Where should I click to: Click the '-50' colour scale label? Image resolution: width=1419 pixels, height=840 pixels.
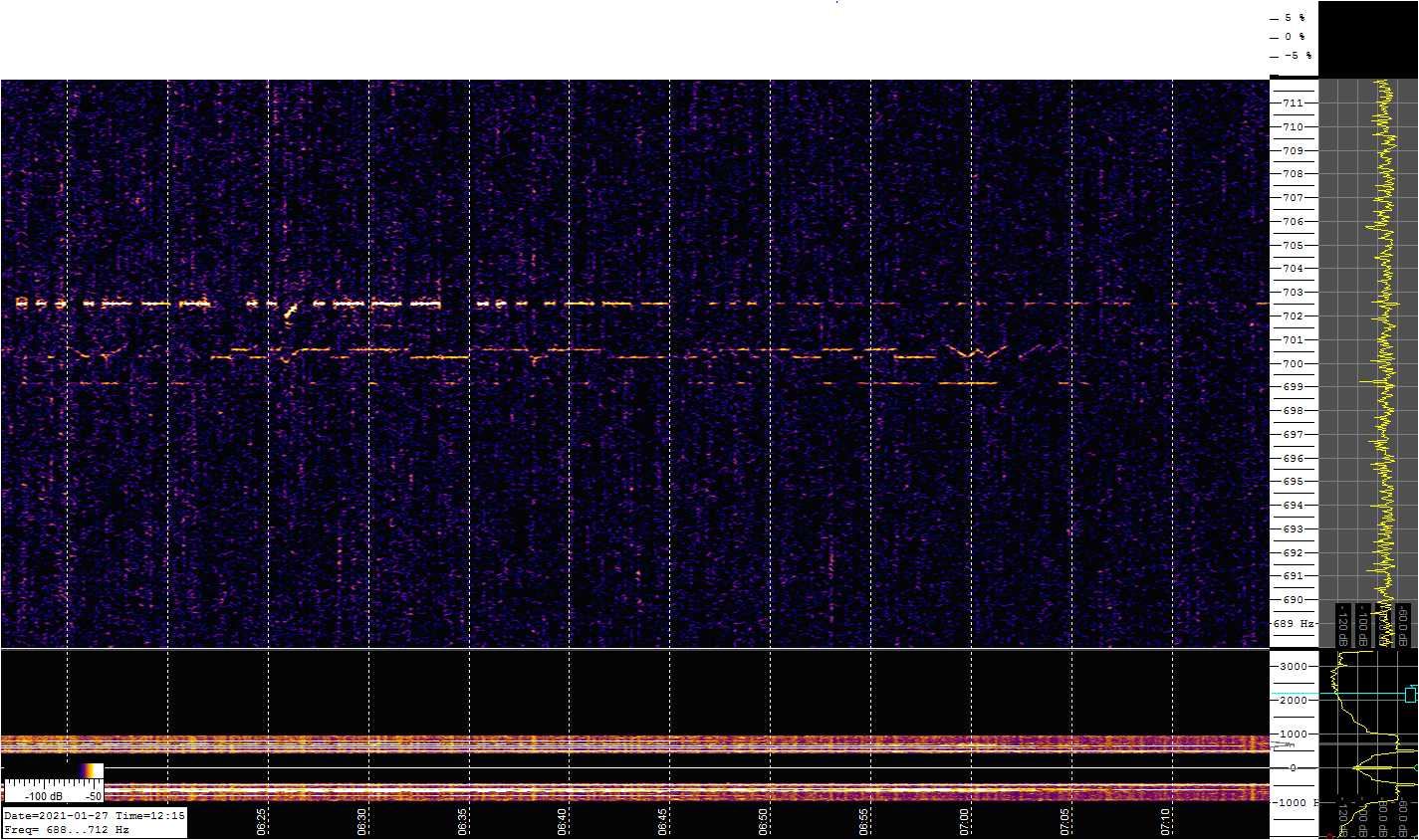click(x=94, y=796)
